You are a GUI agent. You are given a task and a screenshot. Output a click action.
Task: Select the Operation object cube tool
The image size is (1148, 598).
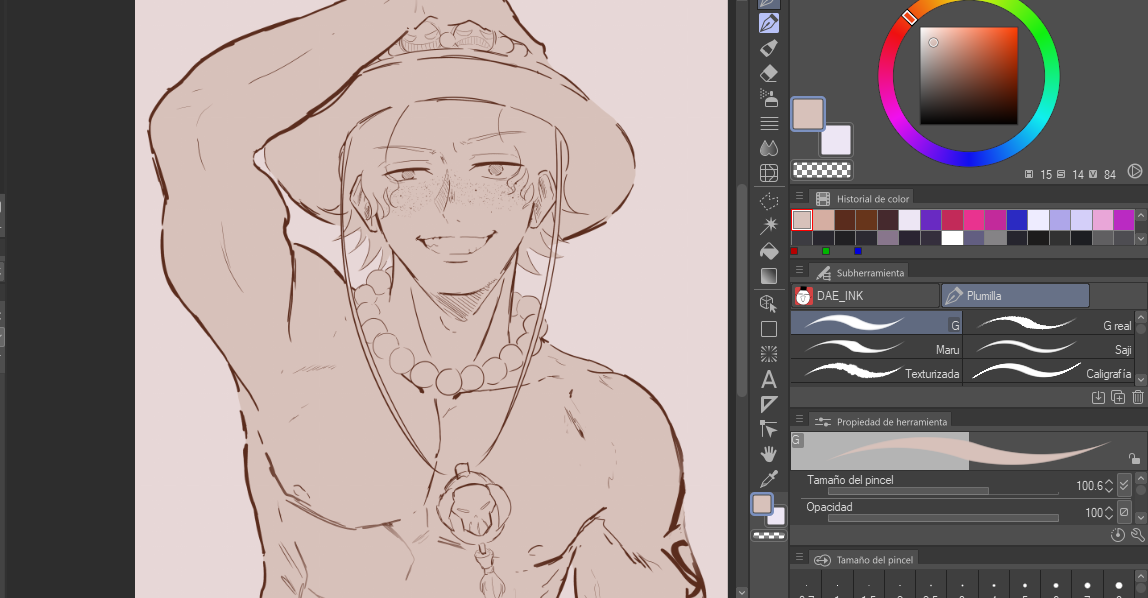point(769,303)
